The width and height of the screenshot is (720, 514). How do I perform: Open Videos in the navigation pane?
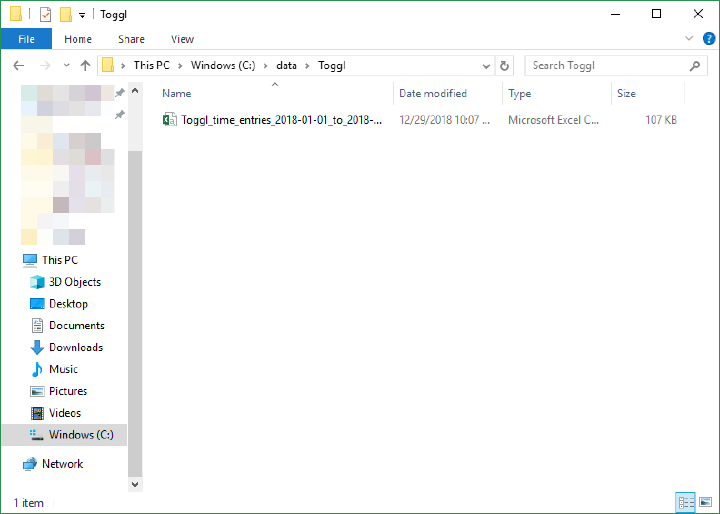65,413
